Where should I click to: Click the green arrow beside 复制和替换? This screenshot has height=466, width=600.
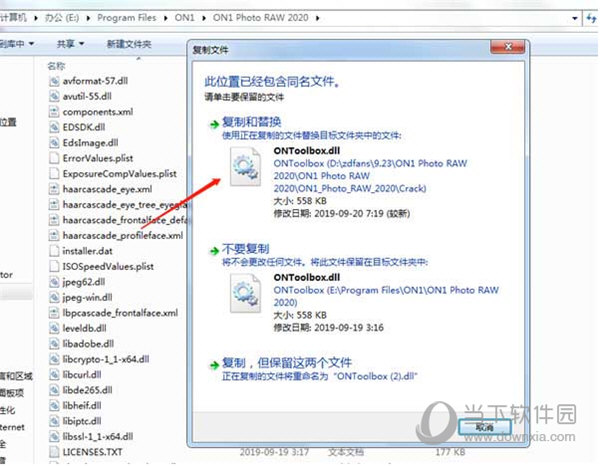(x=214, y=124)
